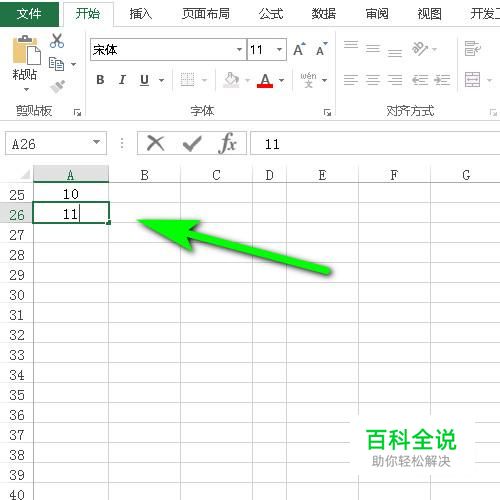Select Bottom Align icon

click(x=395, y=53)
